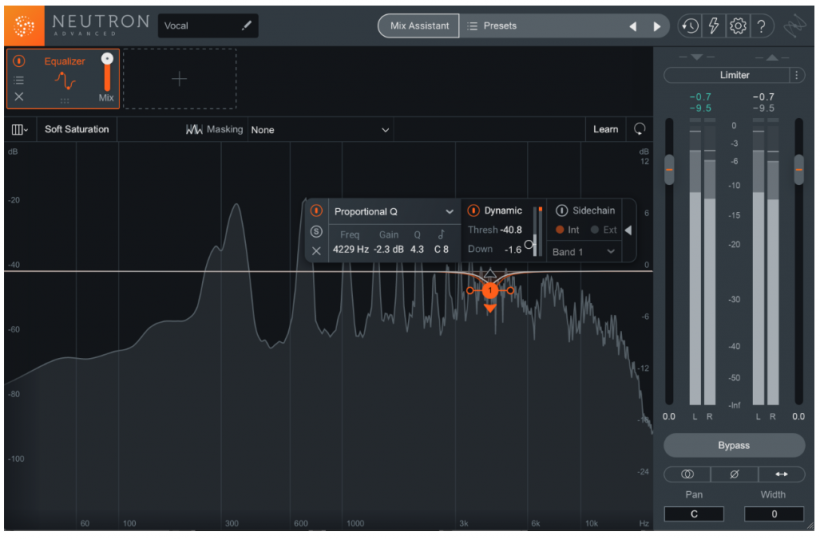Image resolution: width=820 pixels, height=539 pixels.
Task: Click the Gain value -2.3 dB
Action: point(389,249)
